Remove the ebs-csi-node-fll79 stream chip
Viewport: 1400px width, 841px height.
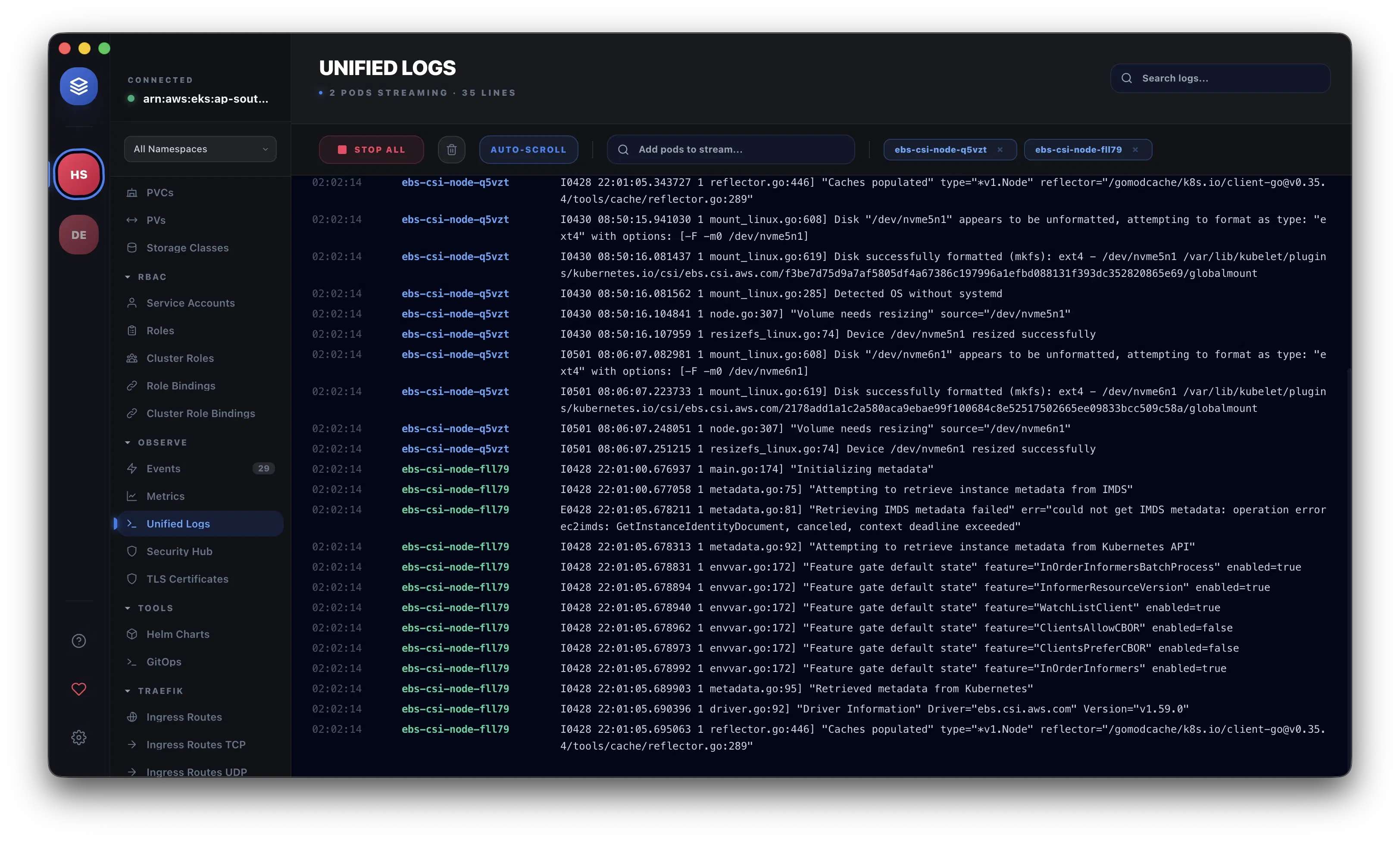pos(1135,150)
